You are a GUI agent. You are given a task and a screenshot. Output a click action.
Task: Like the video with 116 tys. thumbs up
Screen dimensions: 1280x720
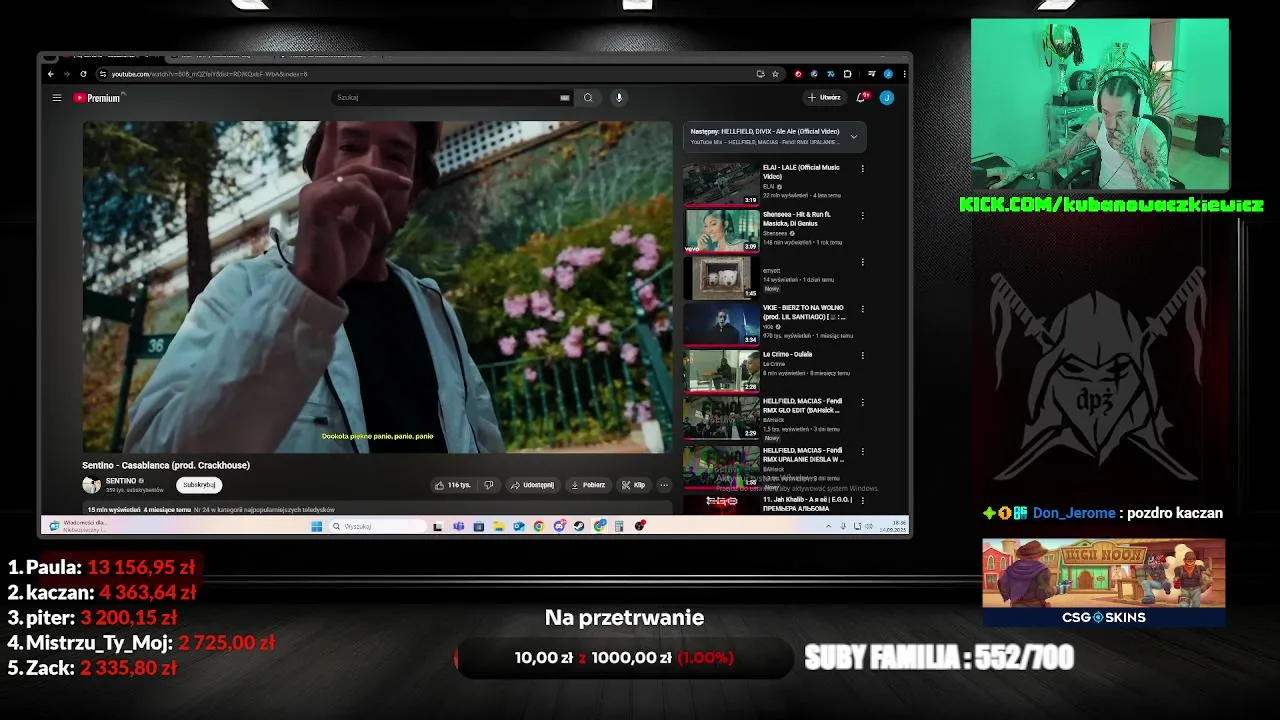(452, 485)
